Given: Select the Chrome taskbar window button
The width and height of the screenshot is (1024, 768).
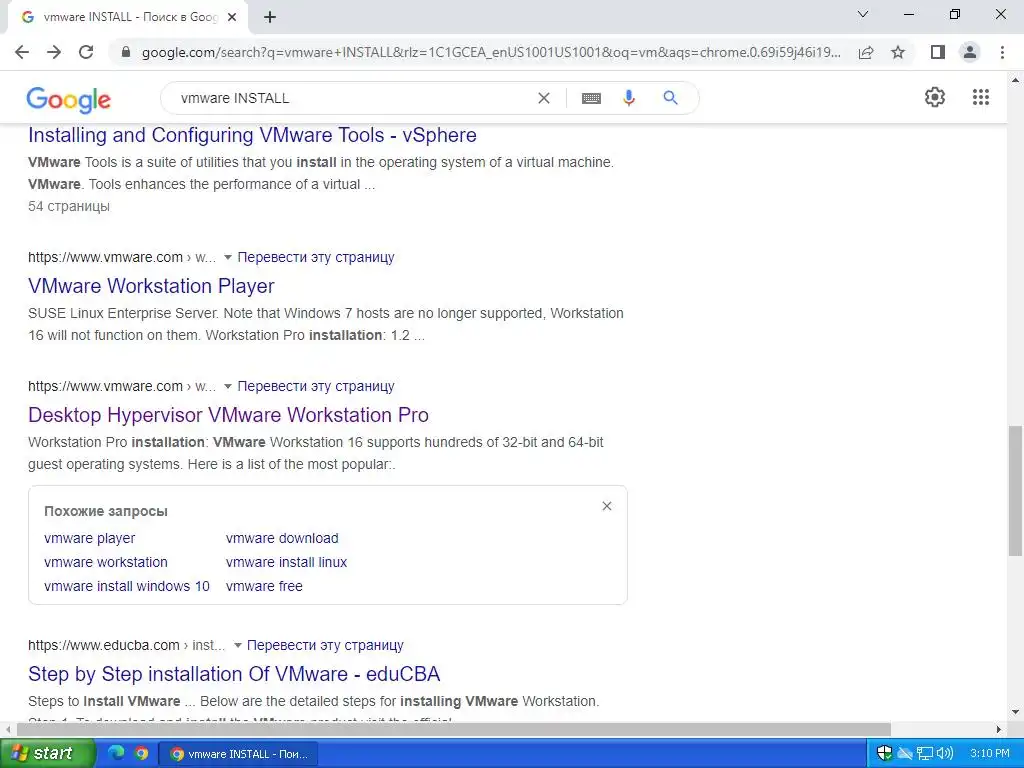Looking at the screenshot, I should pyautogui.click(x=238, y=754).
